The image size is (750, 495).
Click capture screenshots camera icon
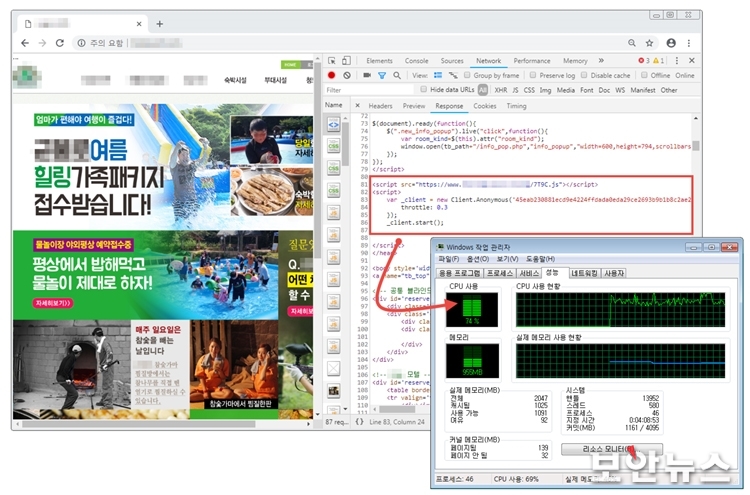coord(367,75)
